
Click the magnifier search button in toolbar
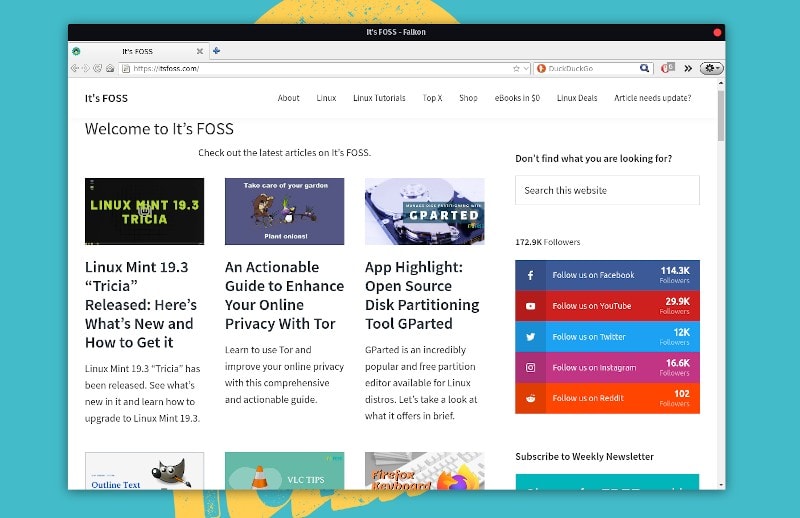(644, 68)
